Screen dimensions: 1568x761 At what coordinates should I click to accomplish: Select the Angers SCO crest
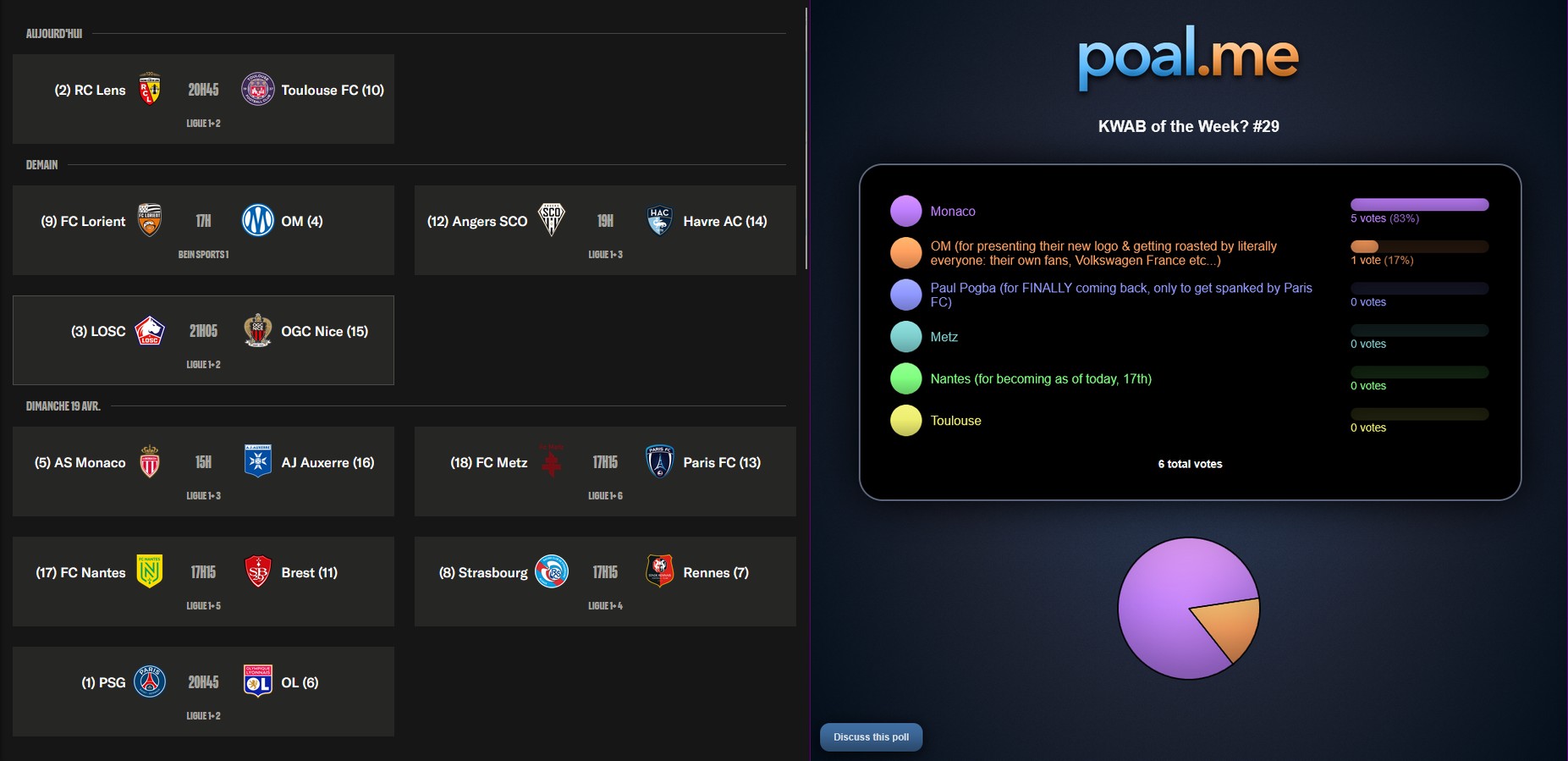[x=552, y=220]
